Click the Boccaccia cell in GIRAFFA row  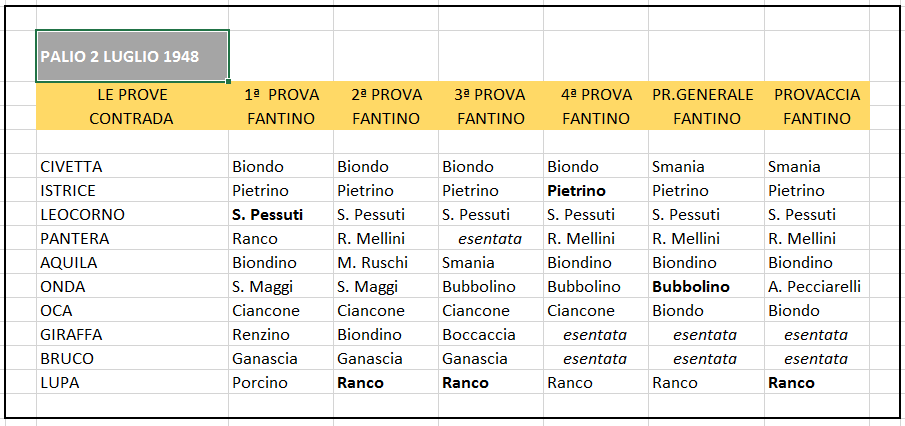479,335
